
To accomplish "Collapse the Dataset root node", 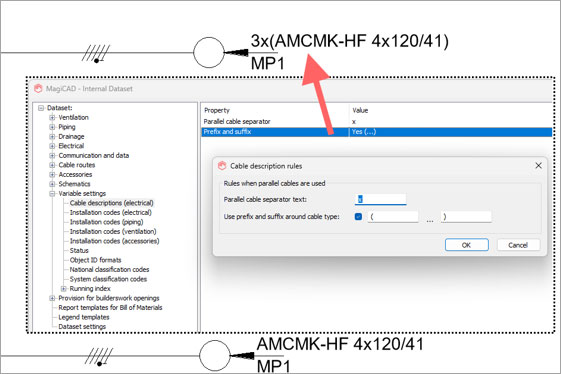I will 41,108.
